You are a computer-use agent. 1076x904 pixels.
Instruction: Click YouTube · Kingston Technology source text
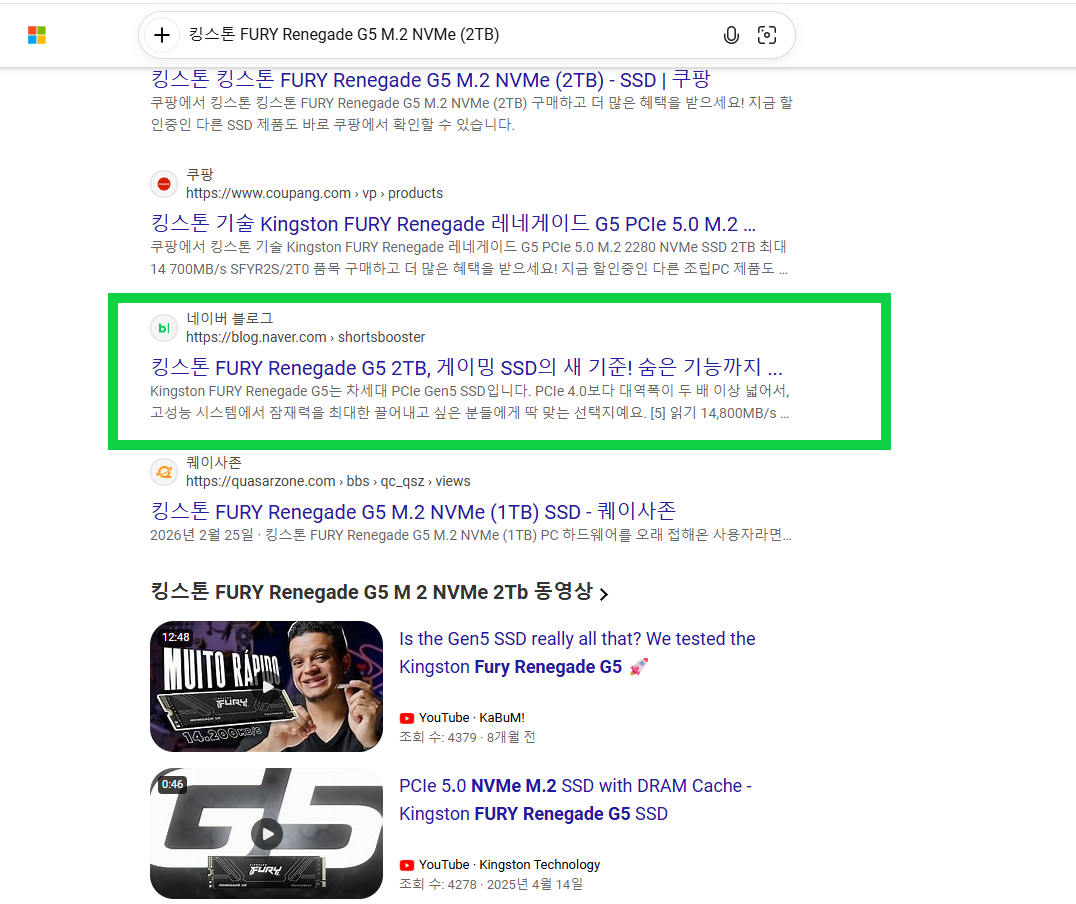tap(509, 865)
